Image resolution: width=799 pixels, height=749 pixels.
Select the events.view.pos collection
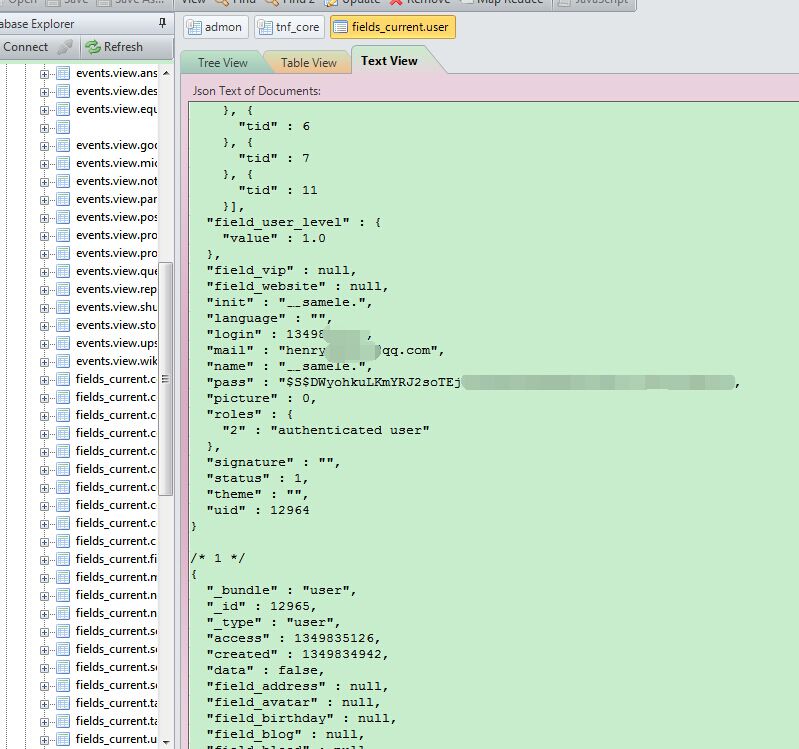[x=116, y=217]
